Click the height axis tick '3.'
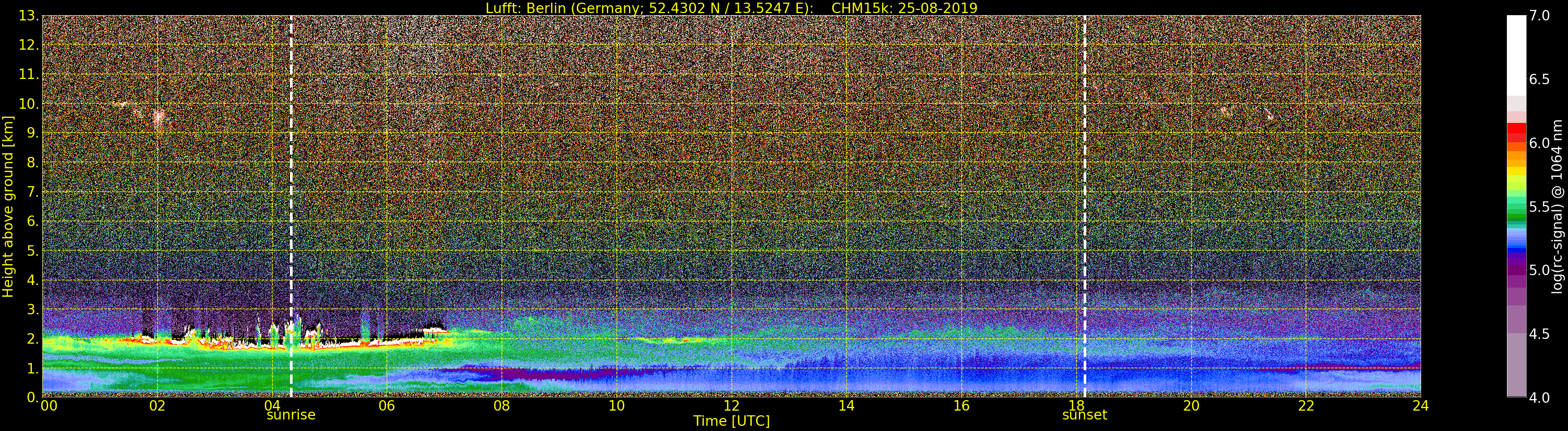Screen dimensions: 1568x431 pyautogui.click(x=33, y=310)
